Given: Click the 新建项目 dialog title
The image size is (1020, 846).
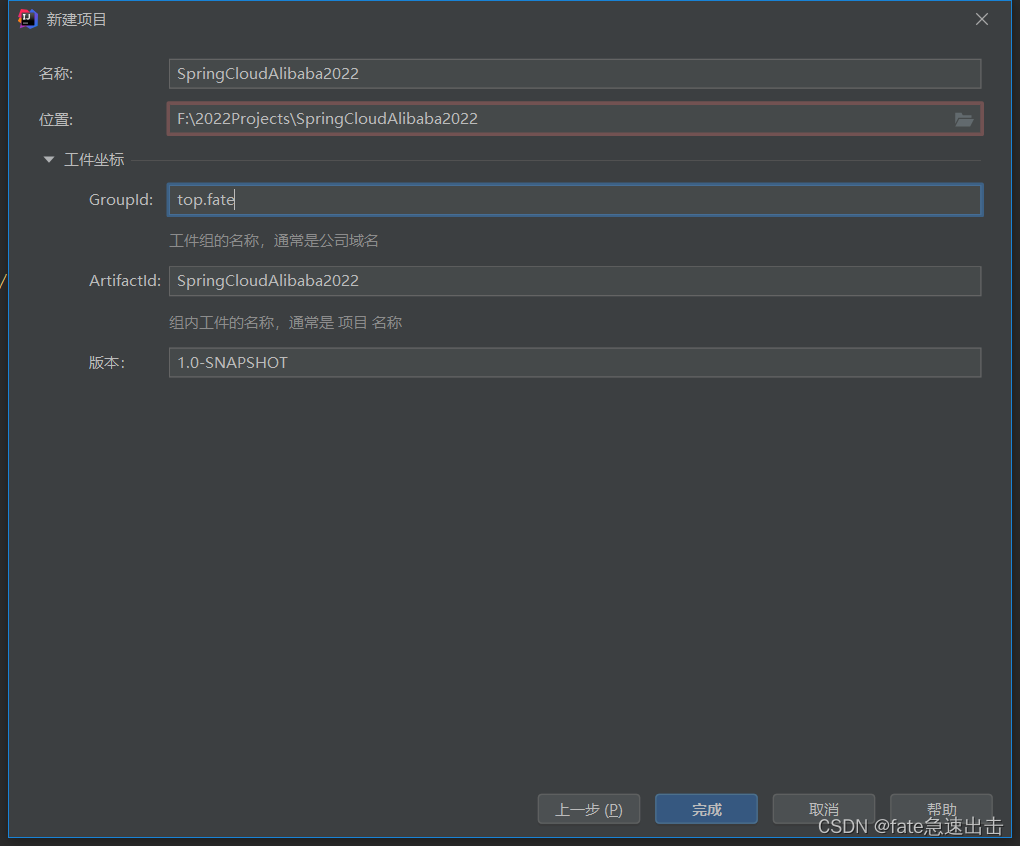Looking at the screenshot, I should pos(77,20).
